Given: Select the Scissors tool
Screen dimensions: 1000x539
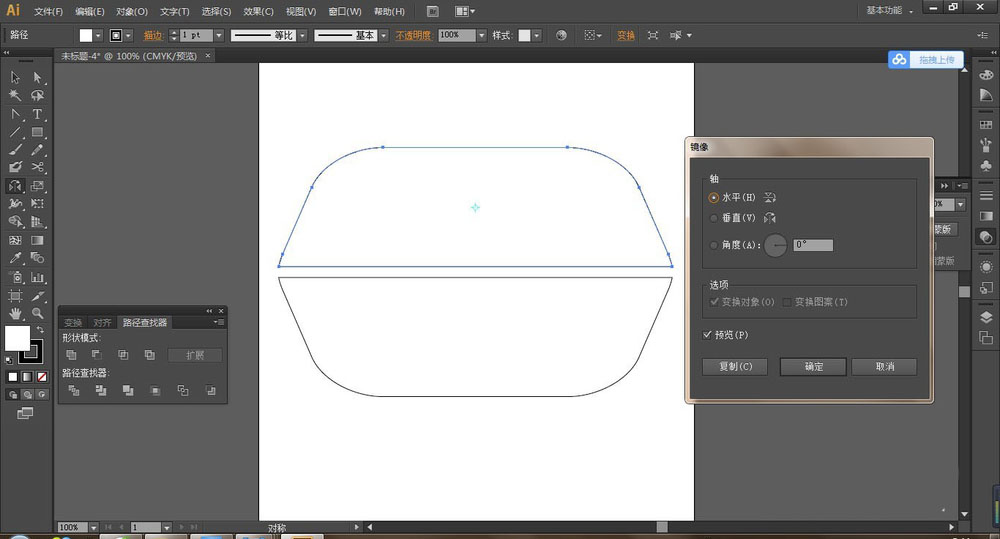Looking at the screenshot, I should coord(37,167).
